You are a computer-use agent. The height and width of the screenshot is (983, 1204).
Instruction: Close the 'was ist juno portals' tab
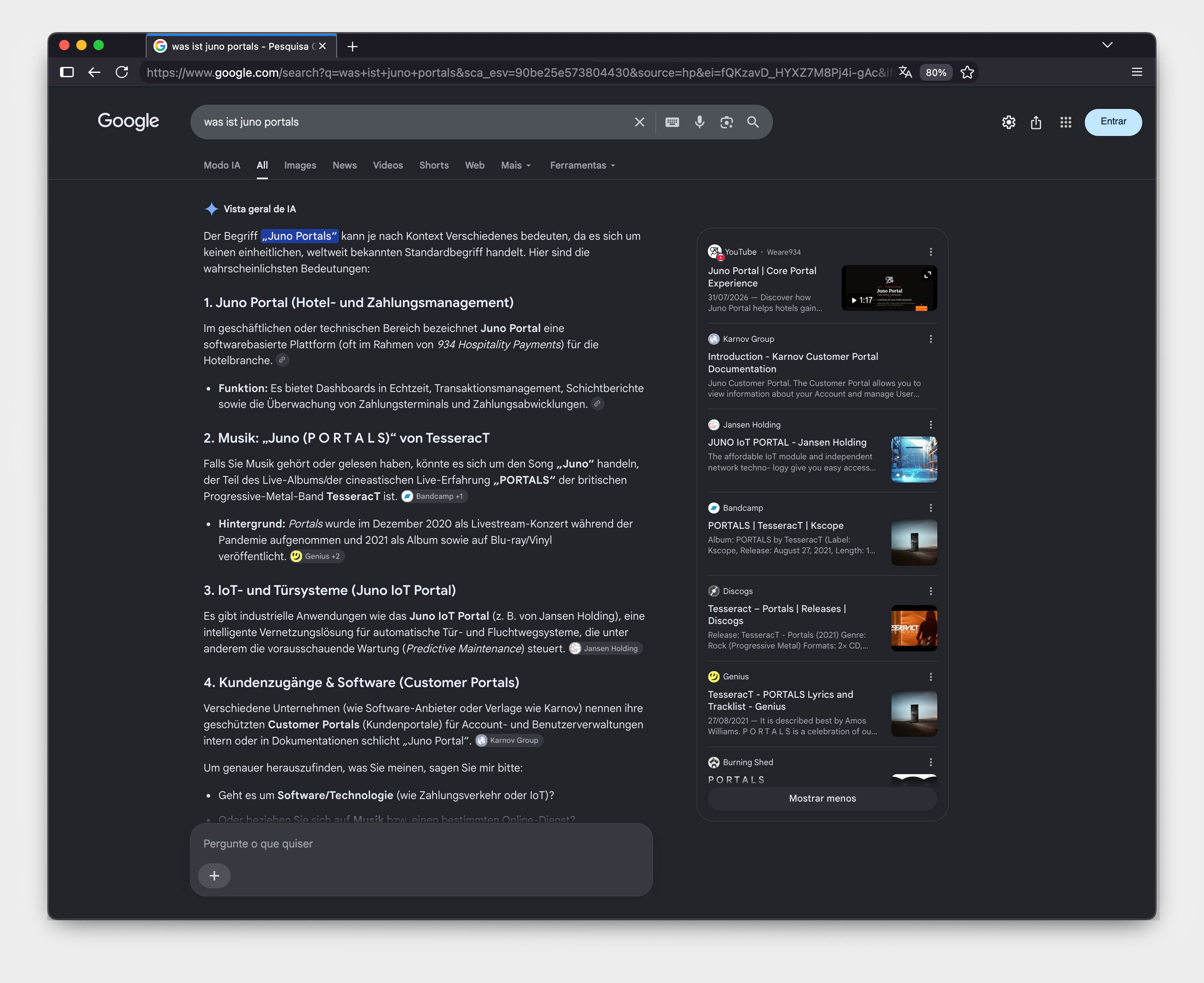pos(322,46)
